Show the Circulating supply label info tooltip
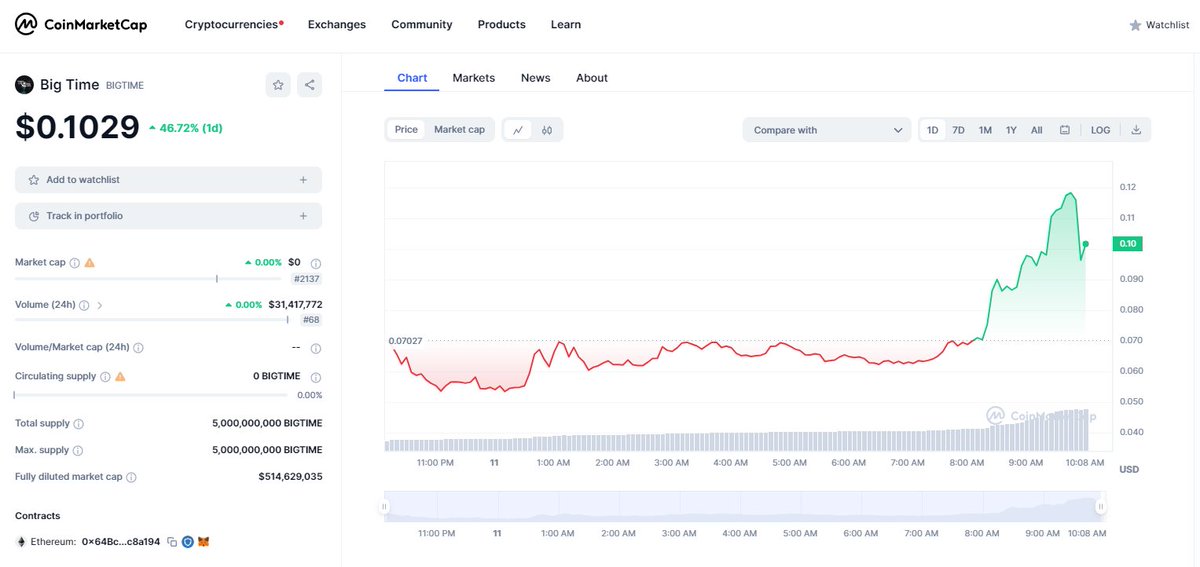Screen dimensions: 1200x567 coord(105,377)
